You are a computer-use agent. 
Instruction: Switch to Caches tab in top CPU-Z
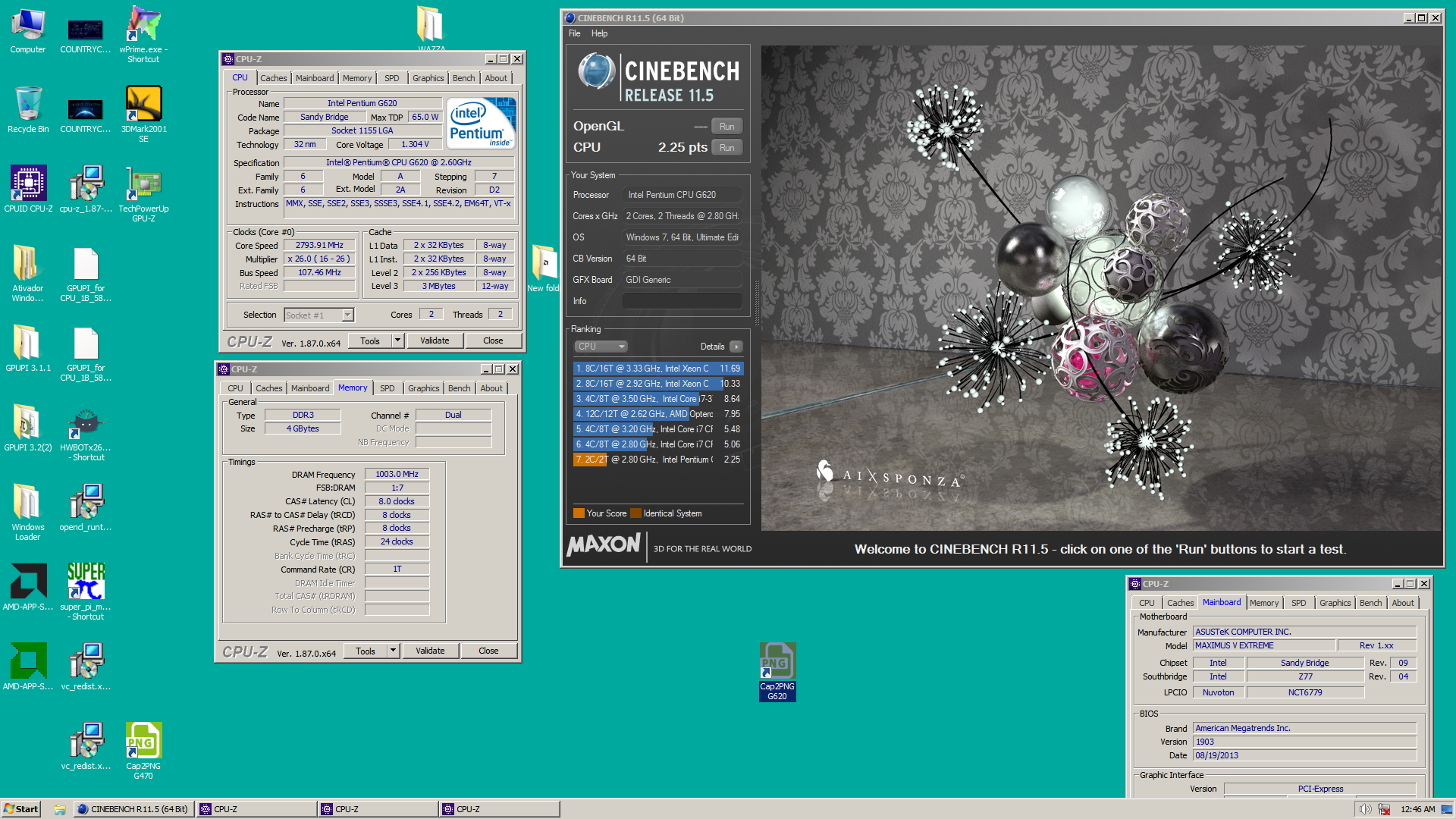coord(273,78)
